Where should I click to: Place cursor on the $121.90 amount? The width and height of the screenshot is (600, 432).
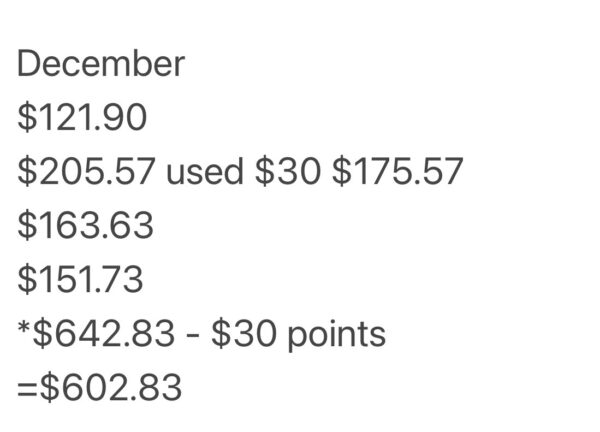[82, 118]
